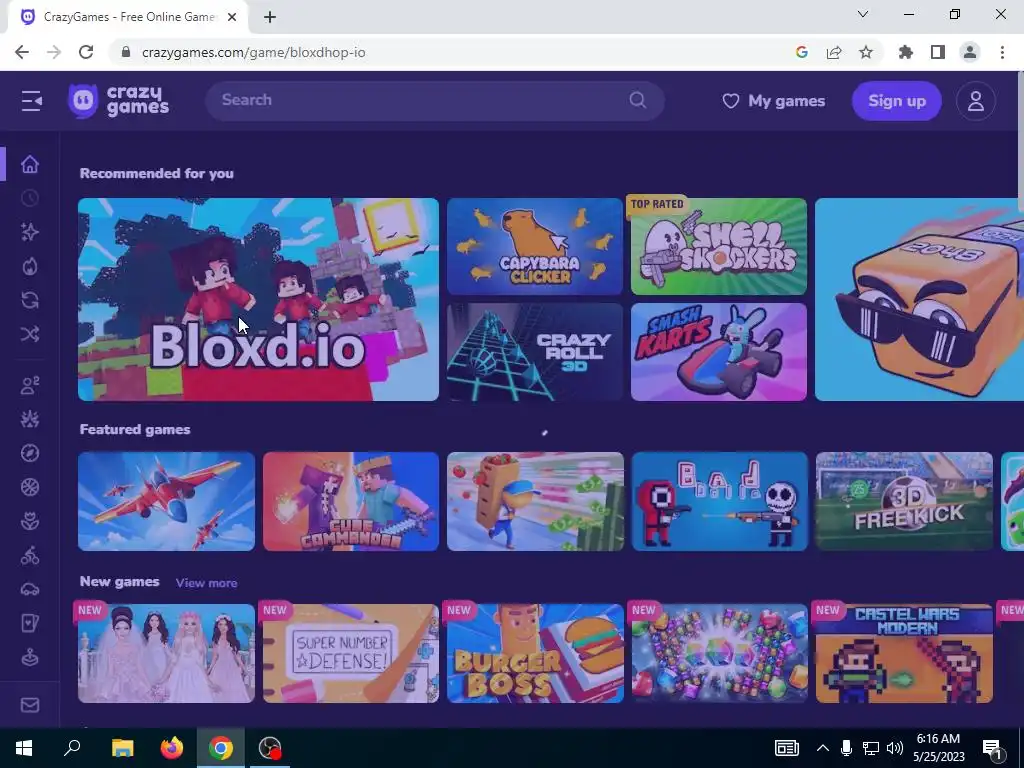Open Windows taskbar search
The image size is (1024, 768).
pyautogui.click(x=72, y=748)
